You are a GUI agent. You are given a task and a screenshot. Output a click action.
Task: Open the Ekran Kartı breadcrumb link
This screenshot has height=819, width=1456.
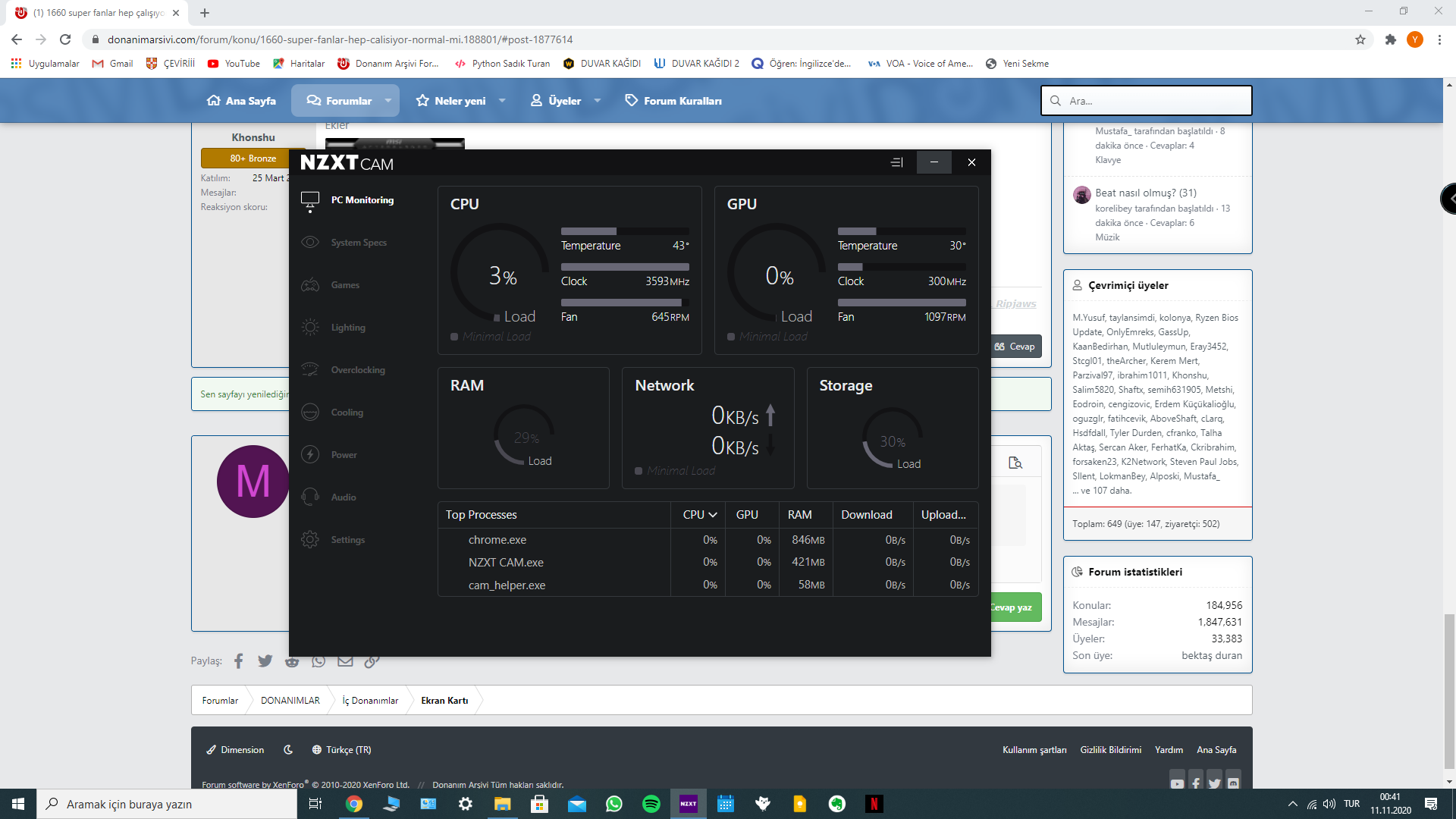(x=444, y=700)
